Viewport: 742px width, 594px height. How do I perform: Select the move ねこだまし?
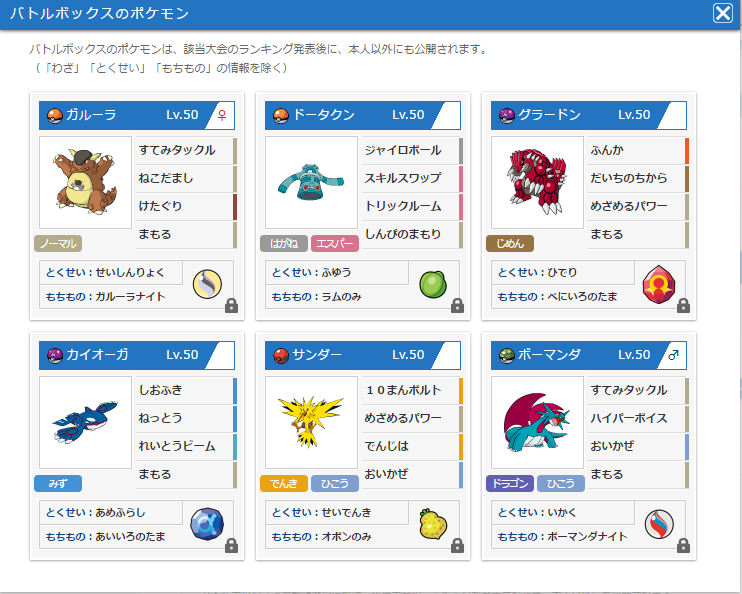click(186, 178)
